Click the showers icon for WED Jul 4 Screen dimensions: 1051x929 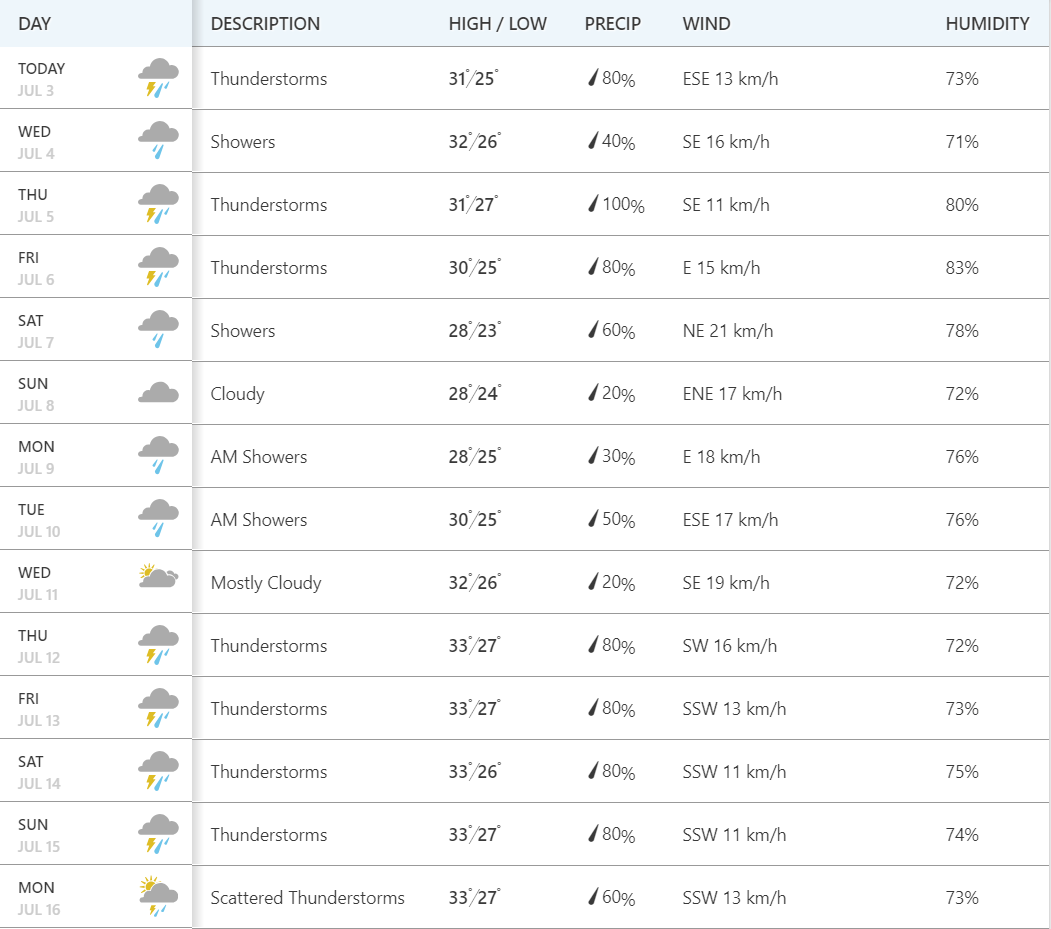tap(158, 141)
